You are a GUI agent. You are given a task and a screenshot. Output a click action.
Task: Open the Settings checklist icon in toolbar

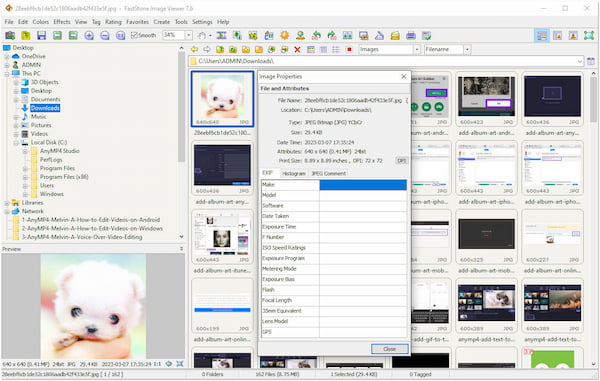pos(427,36)
